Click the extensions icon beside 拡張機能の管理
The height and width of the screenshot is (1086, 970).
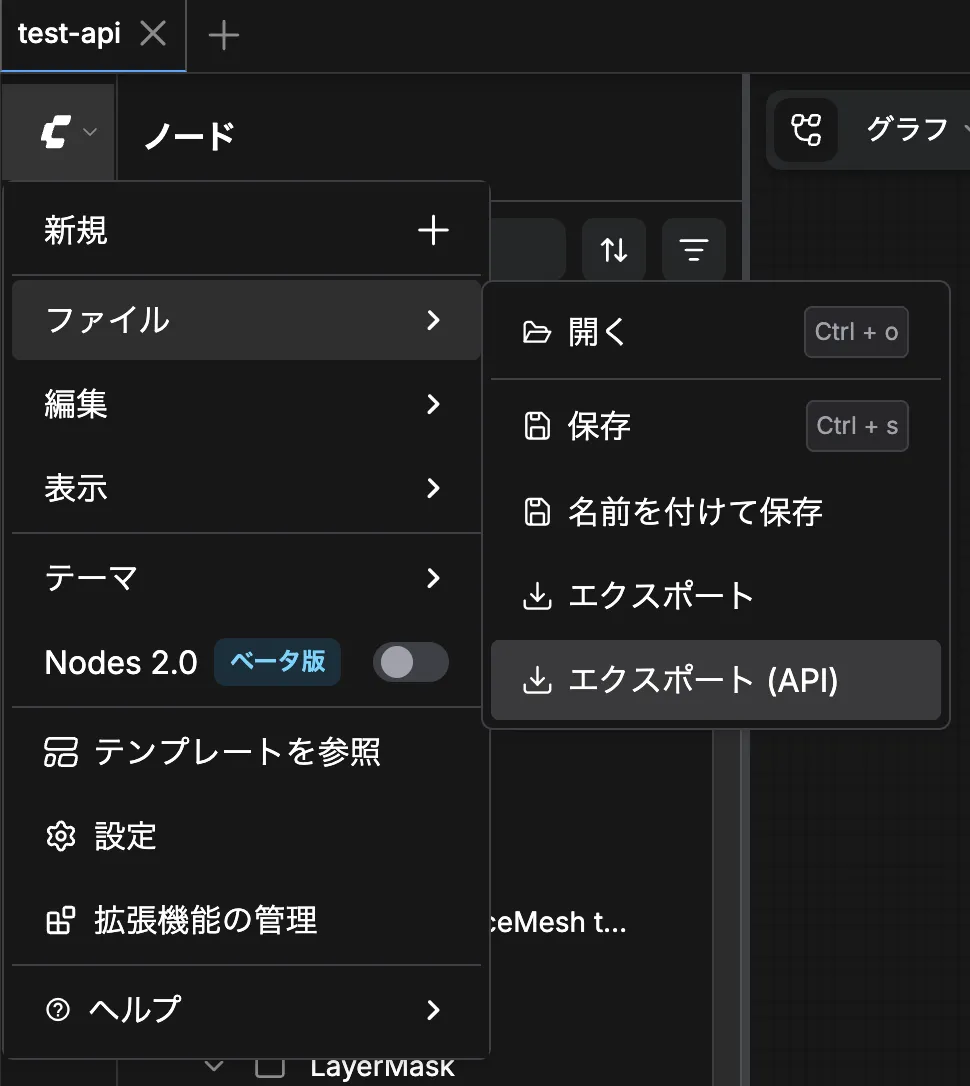click(x=61, y=920)
